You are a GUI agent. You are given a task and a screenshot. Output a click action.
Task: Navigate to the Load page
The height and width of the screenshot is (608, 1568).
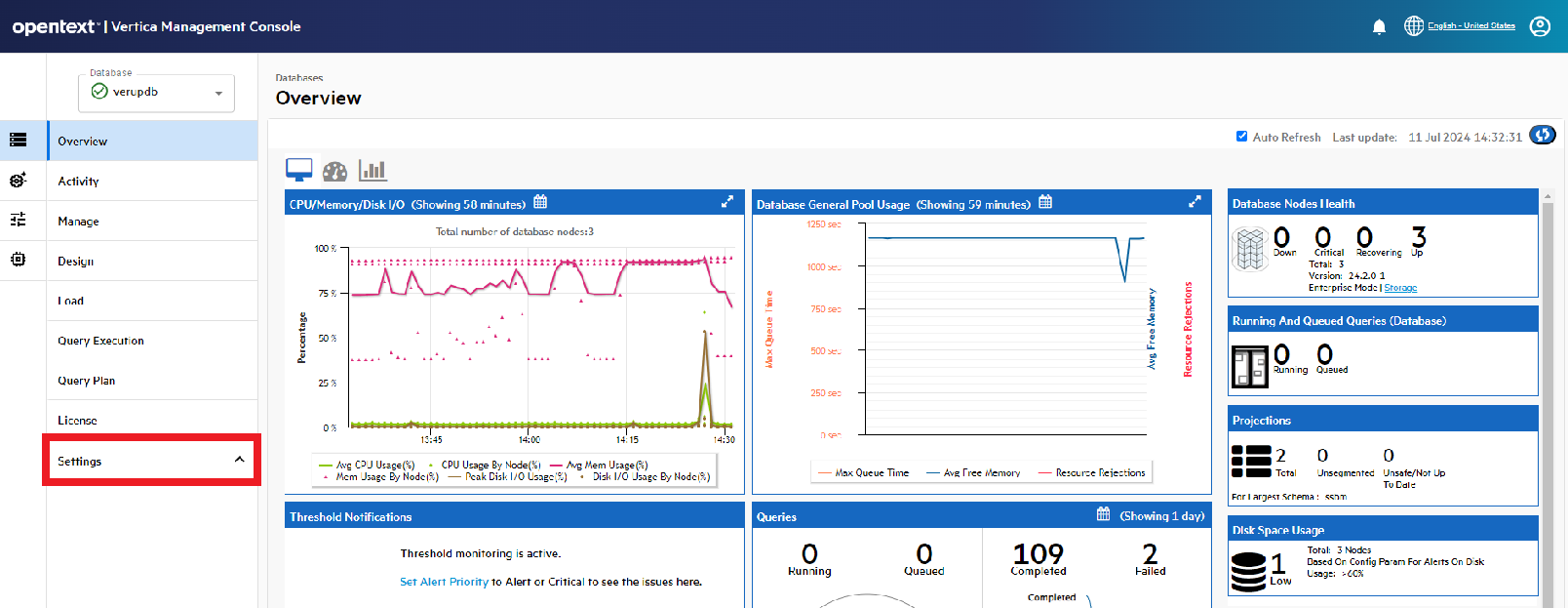[152, 301]
